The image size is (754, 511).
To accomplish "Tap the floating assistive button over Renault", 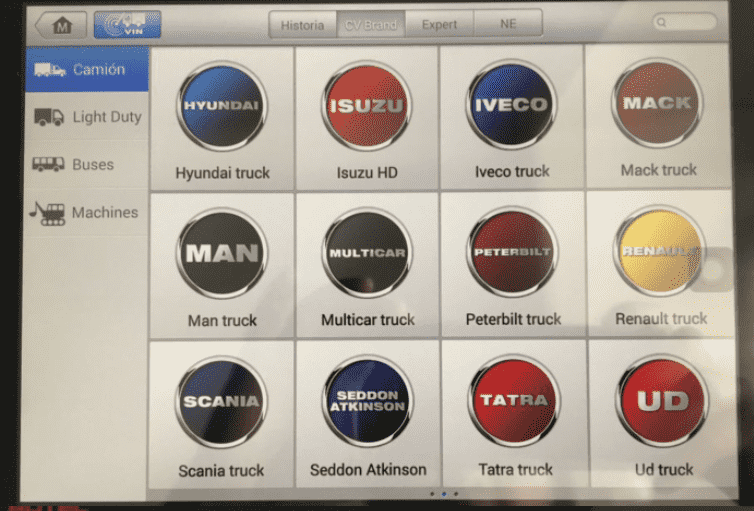I will pyautogui.click(x=713, y=270).
